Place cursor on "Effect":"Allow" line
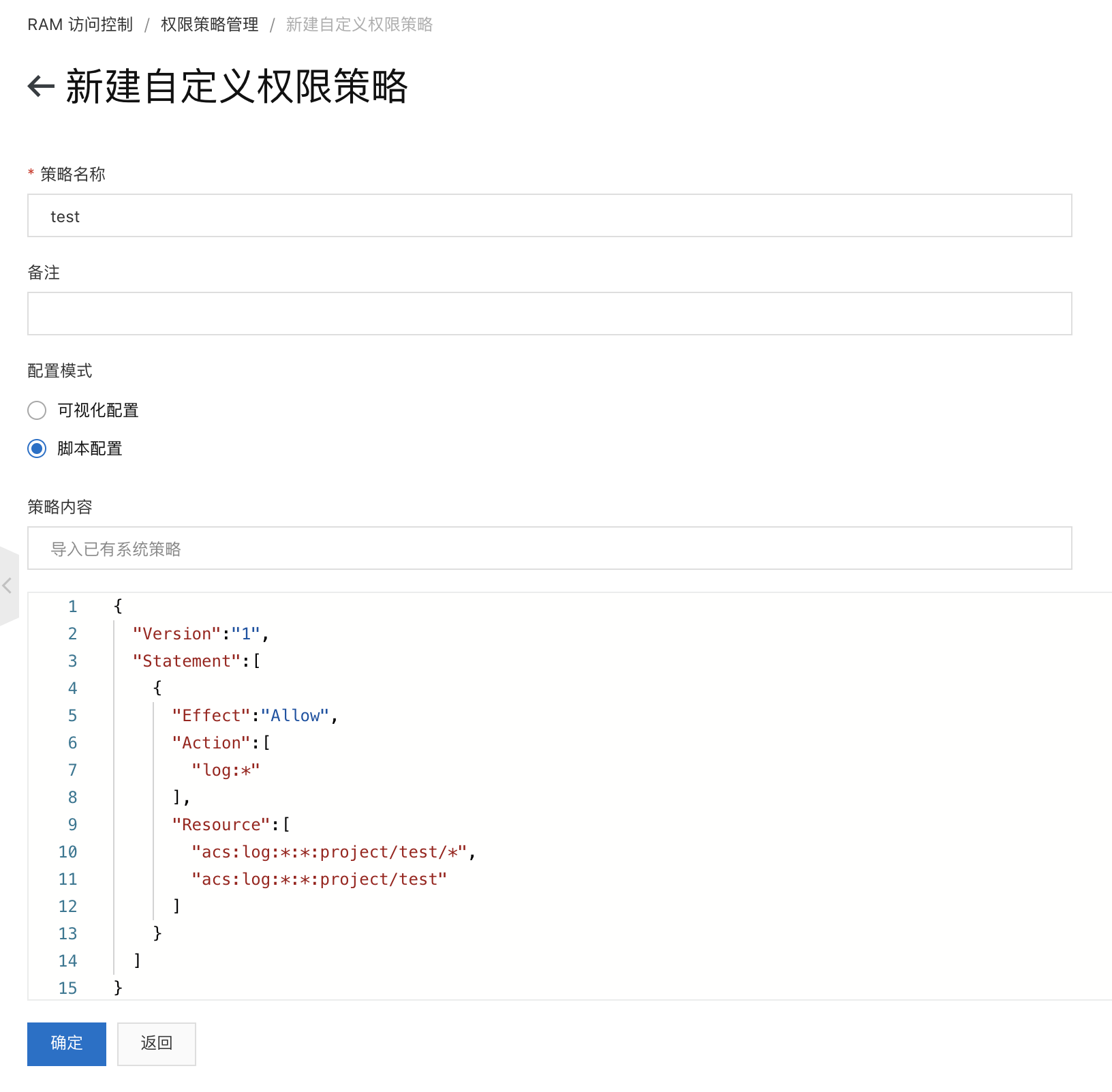This screenshot has height=1092, width=1112. coord(255,716)
